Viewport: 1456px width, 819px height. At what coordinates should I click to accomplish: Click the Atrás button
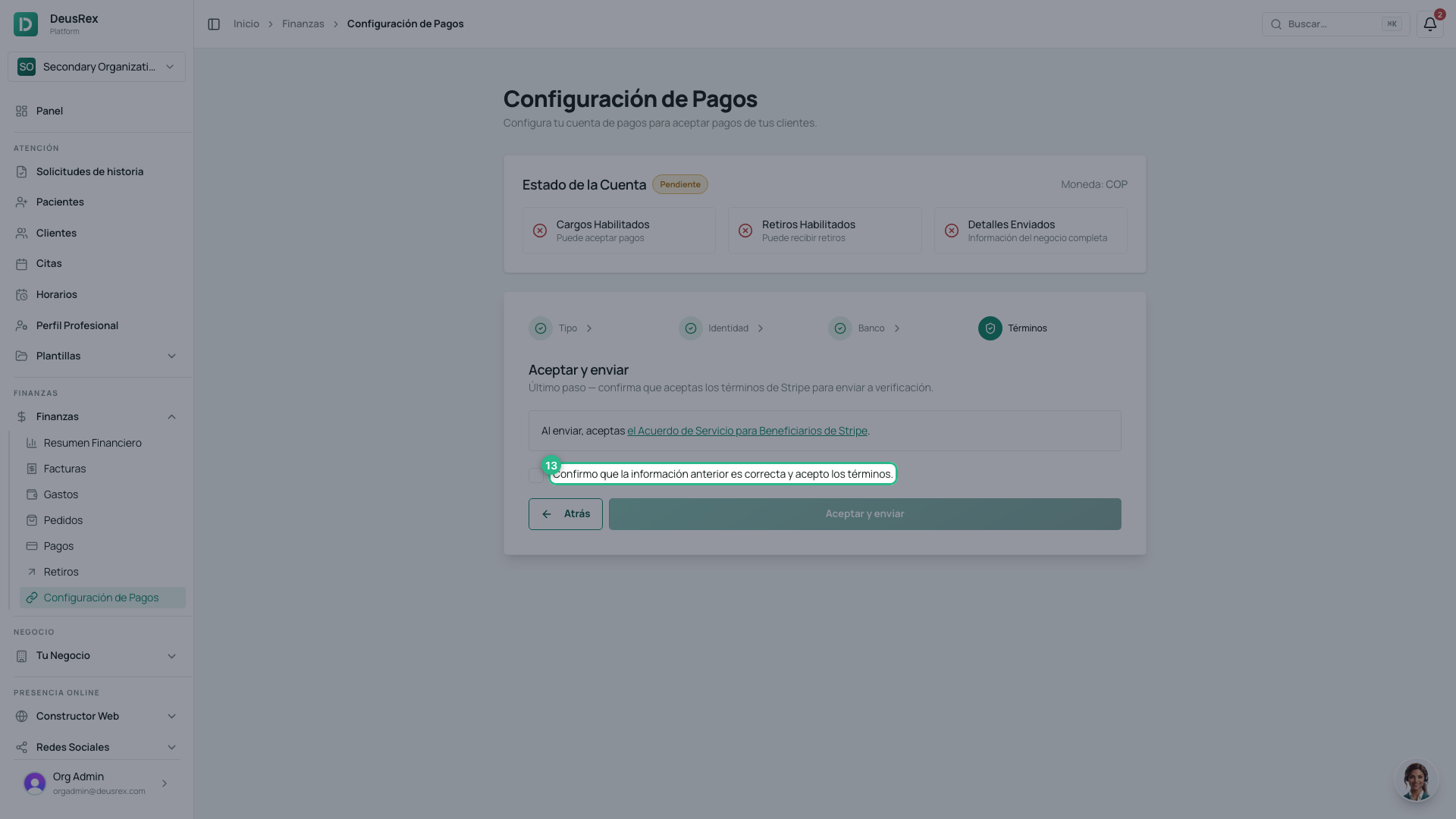point(566,514)
